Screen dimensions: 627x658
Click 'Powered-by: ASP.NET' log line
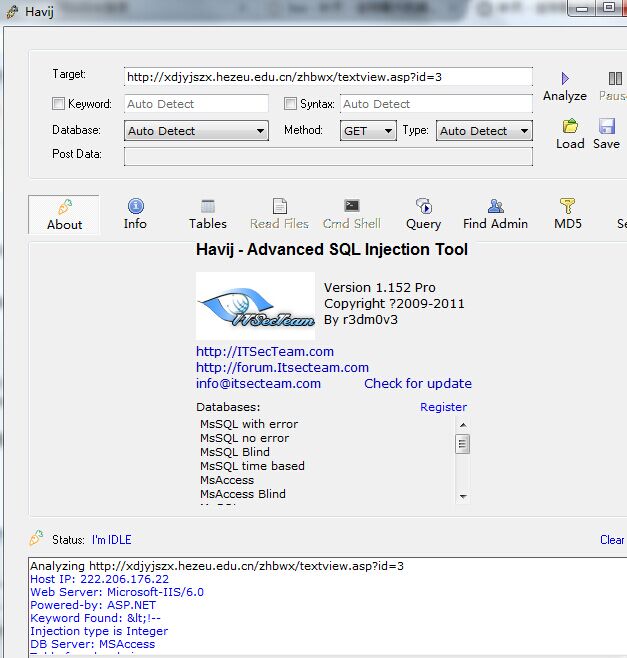(x=93, y=605)
